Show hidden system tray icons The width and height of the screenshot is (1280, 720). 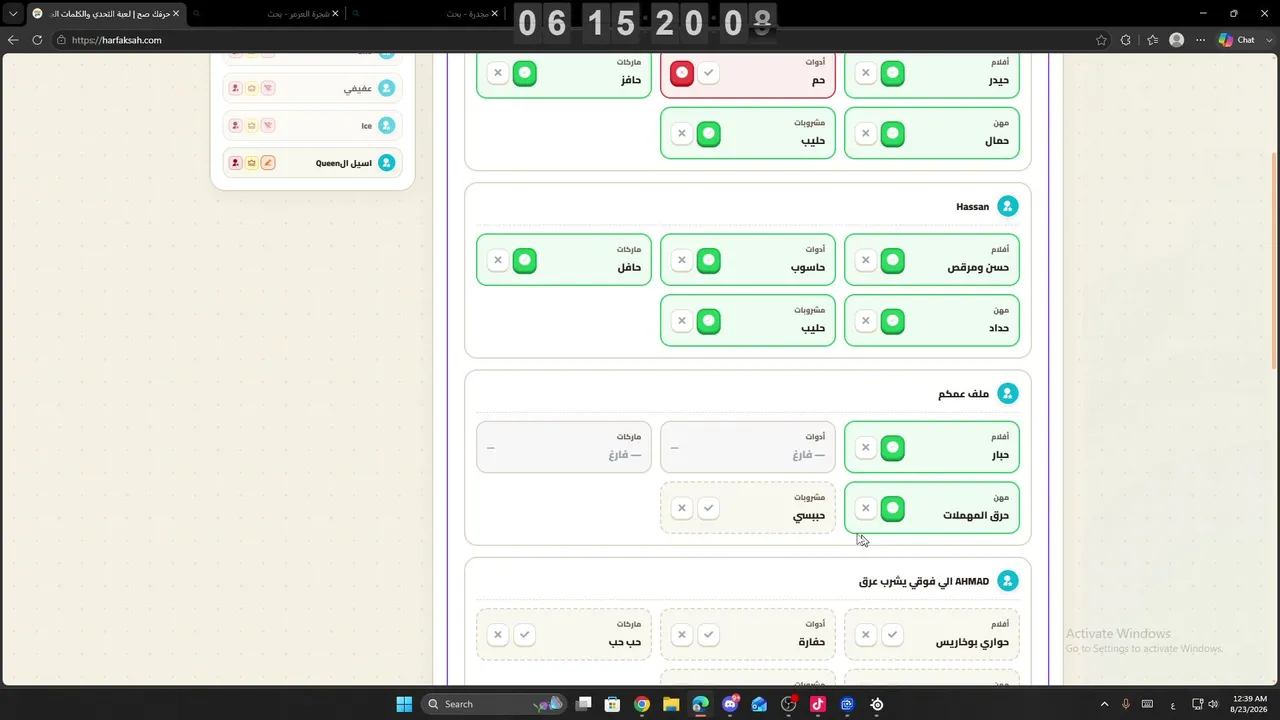[x=1104, y=704]
